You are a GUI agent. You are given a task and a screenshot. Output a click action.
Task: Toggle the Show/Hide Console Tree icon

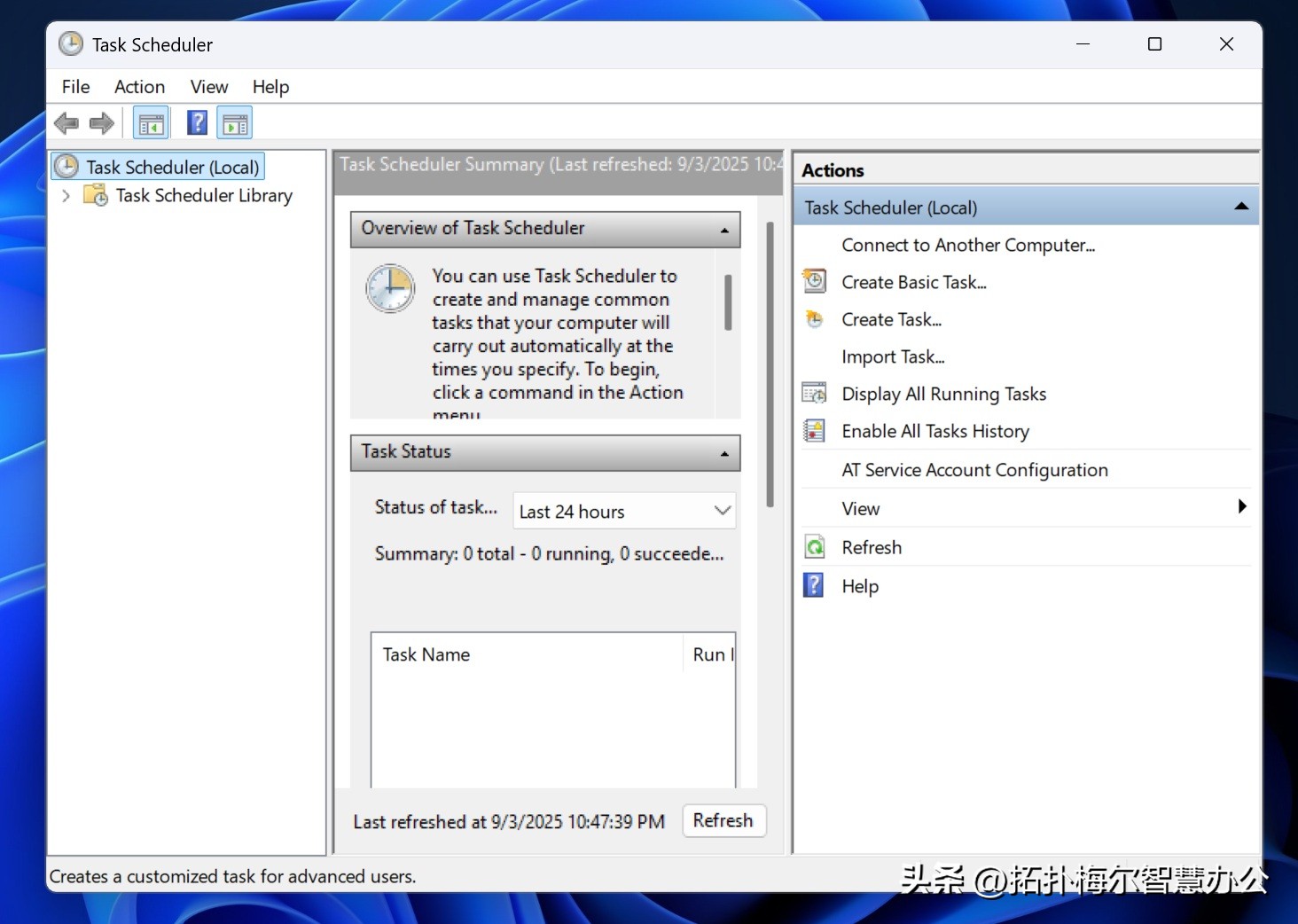coord(151,123)
